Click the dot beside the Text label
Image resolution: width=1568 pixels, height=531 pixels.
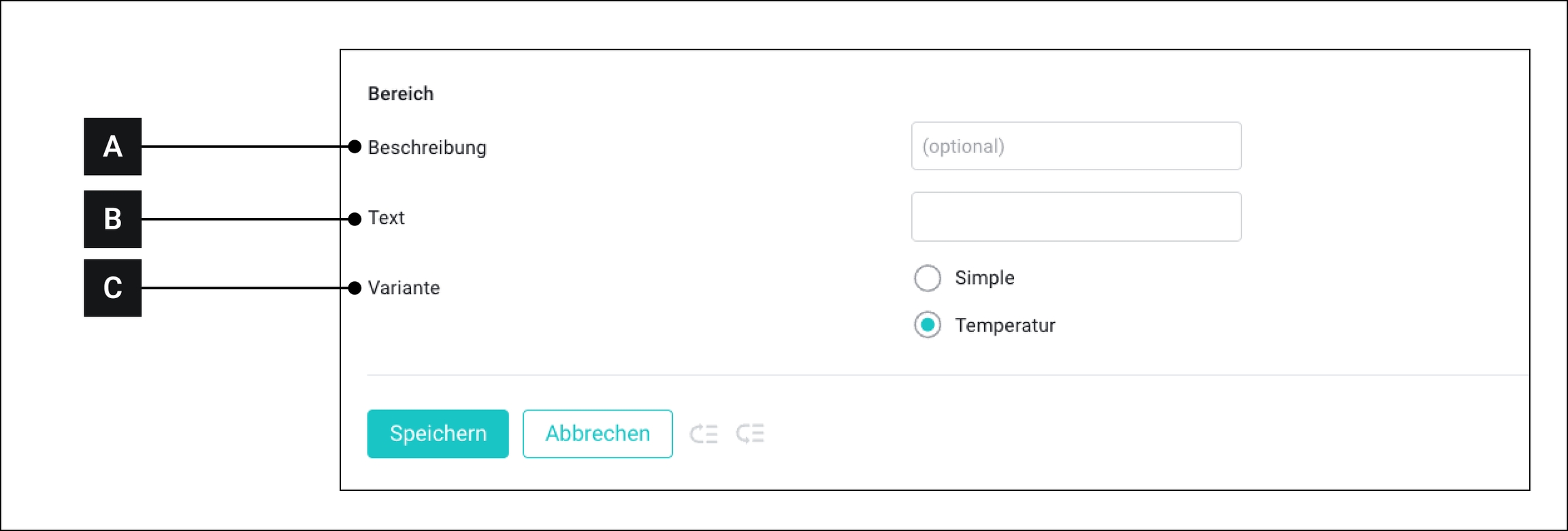coord(355,219)
